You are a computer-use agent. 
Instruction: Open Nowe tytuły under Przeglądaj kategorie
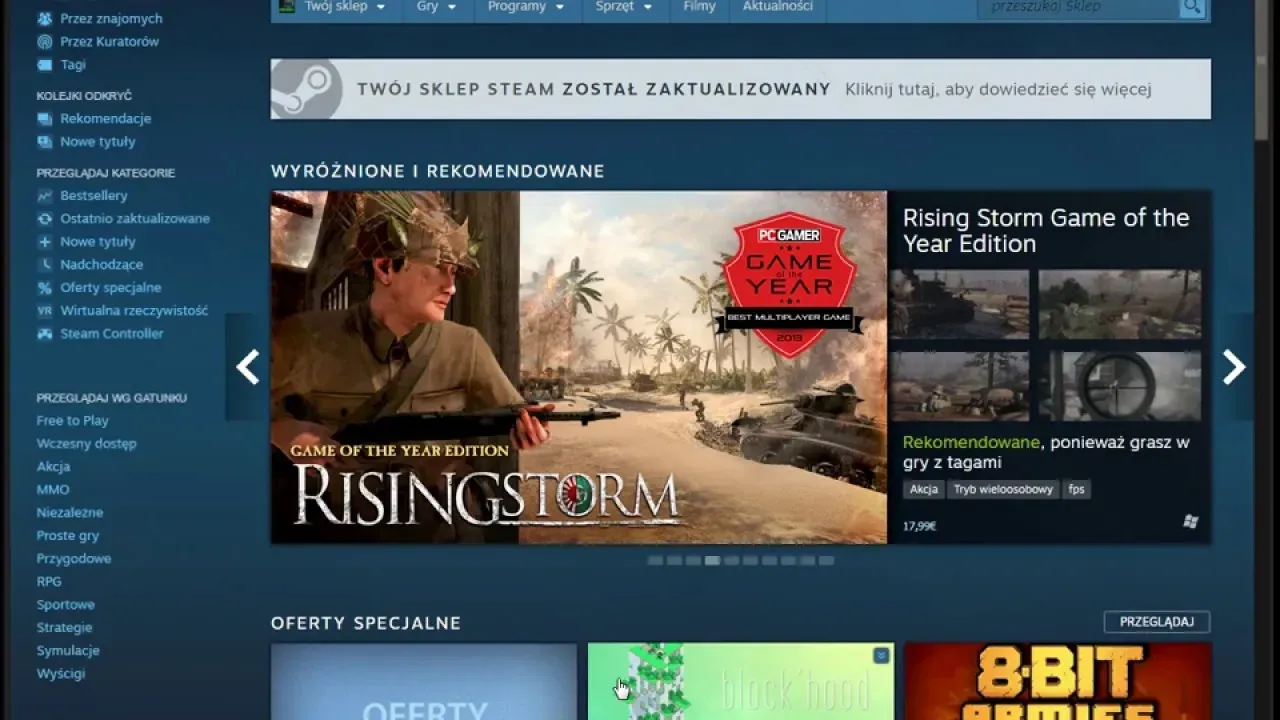(x=97, y=242)
